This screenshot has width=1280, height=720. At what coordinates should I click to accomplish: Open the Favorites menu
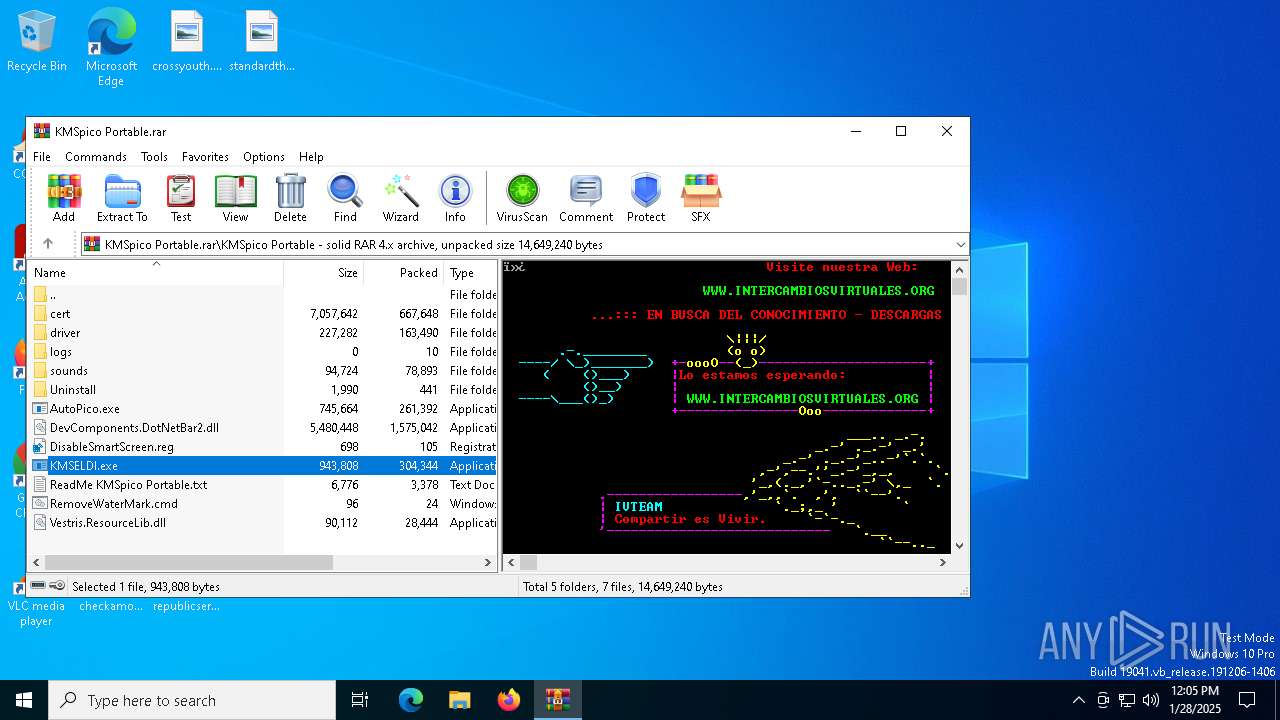tap(205, 157)
